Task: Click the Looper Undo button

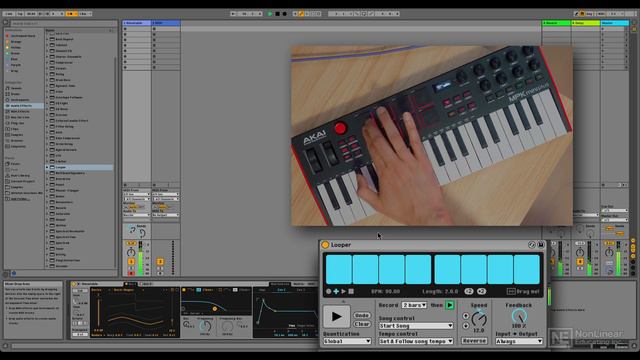Action: coord(362,316)
